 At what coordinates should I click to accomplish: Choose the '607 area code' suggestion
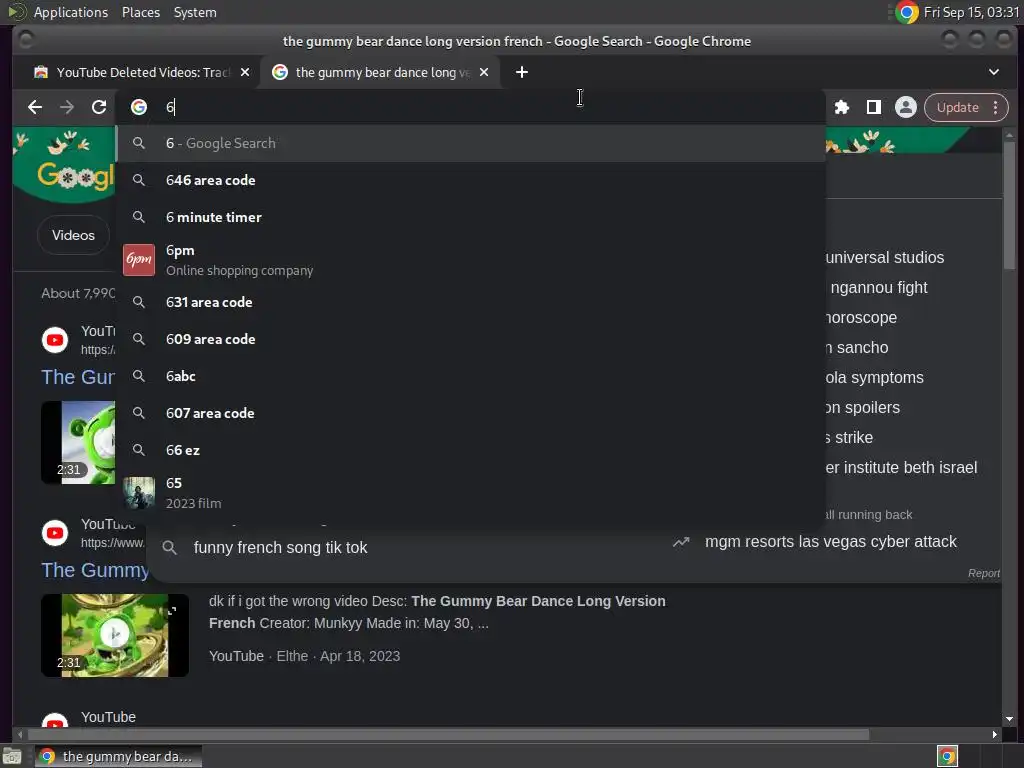pos(470,413)
